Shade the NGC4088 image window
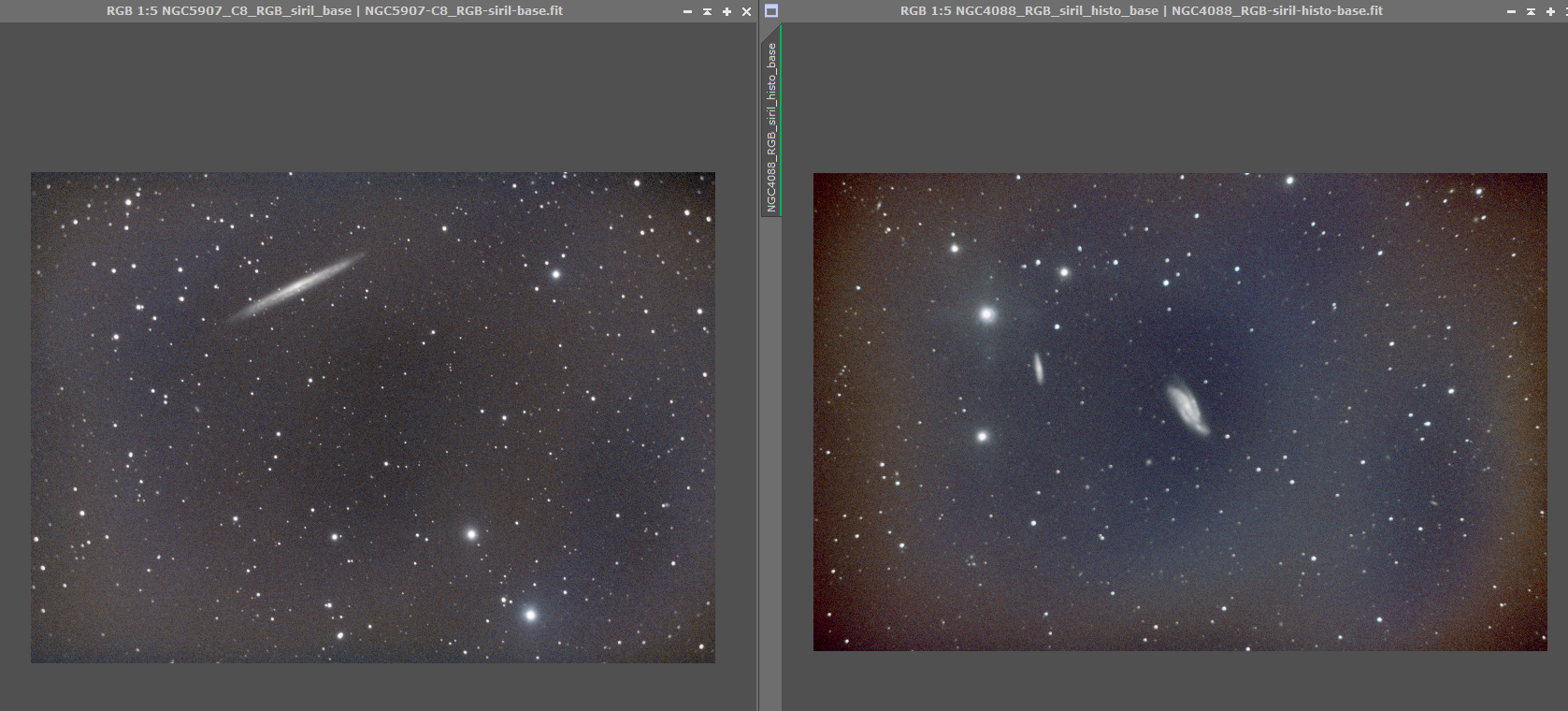The width and height of the screenshot is (1568, 711). point(1531,11)
